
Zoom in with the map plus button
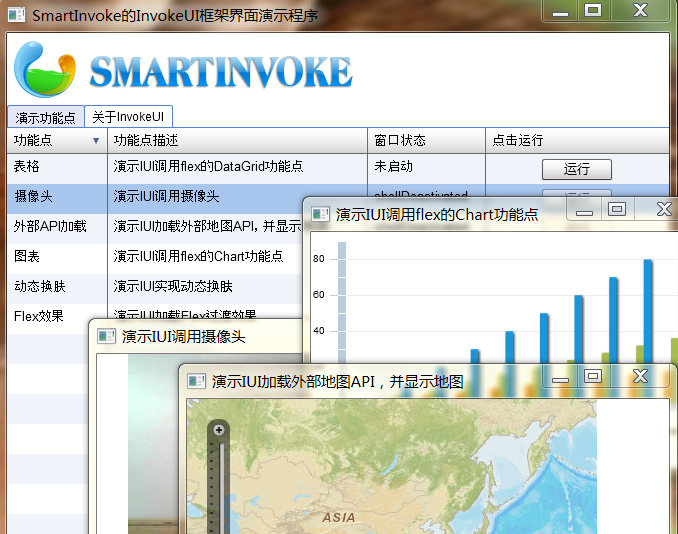219,430
